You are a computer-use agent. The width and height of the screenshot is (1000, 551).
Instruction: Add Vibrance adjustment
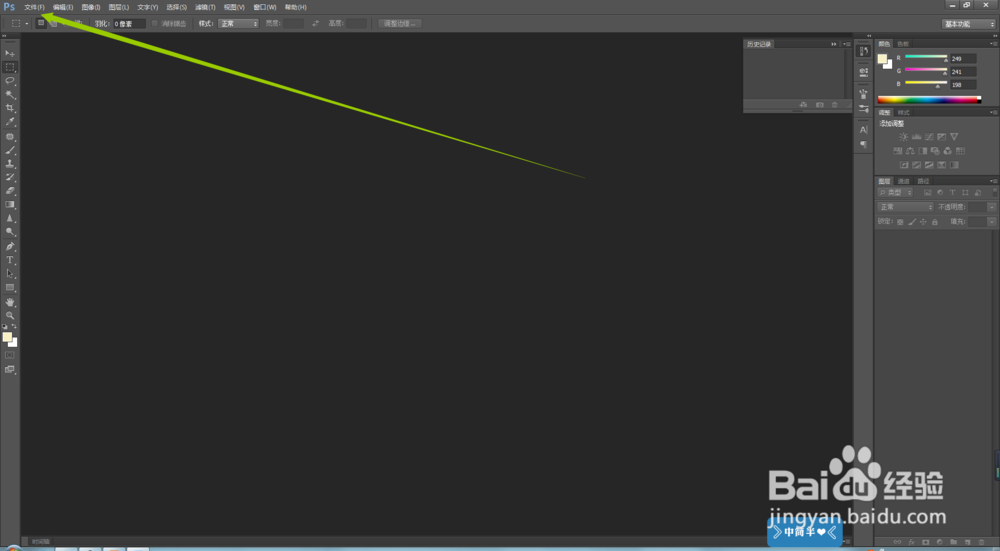coord(954,136)
